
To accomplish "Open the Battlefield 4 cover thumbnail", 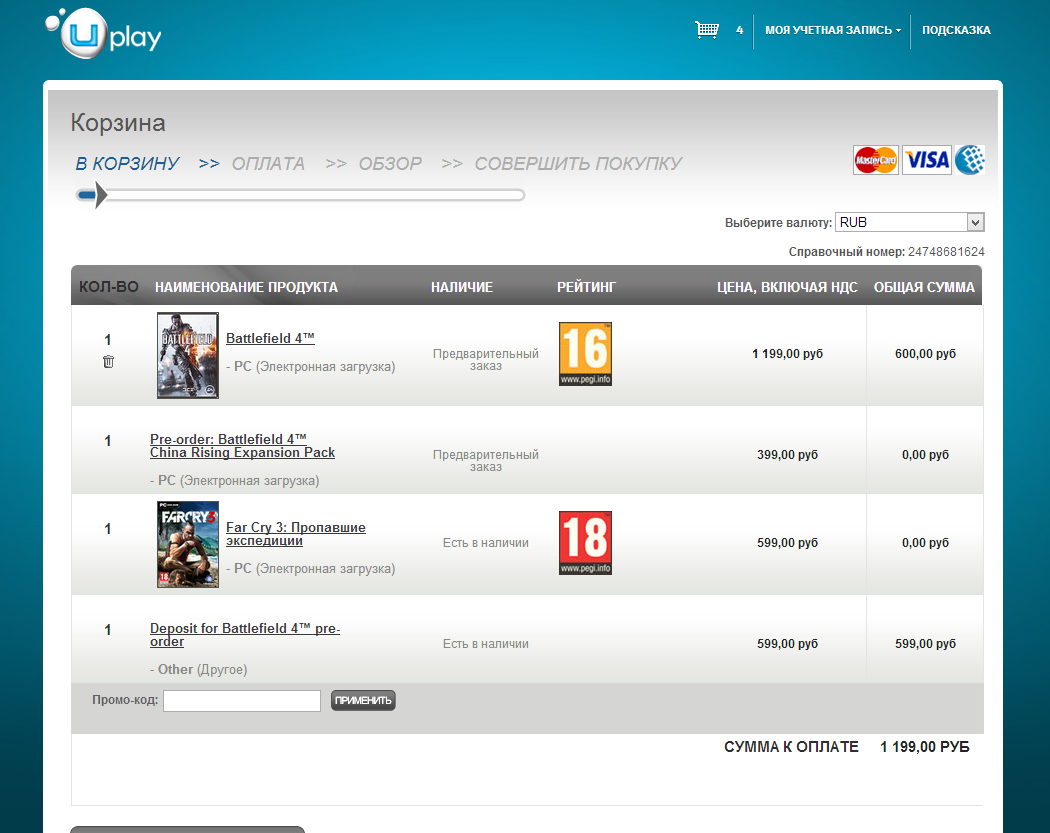I will (x=188, y=355).
